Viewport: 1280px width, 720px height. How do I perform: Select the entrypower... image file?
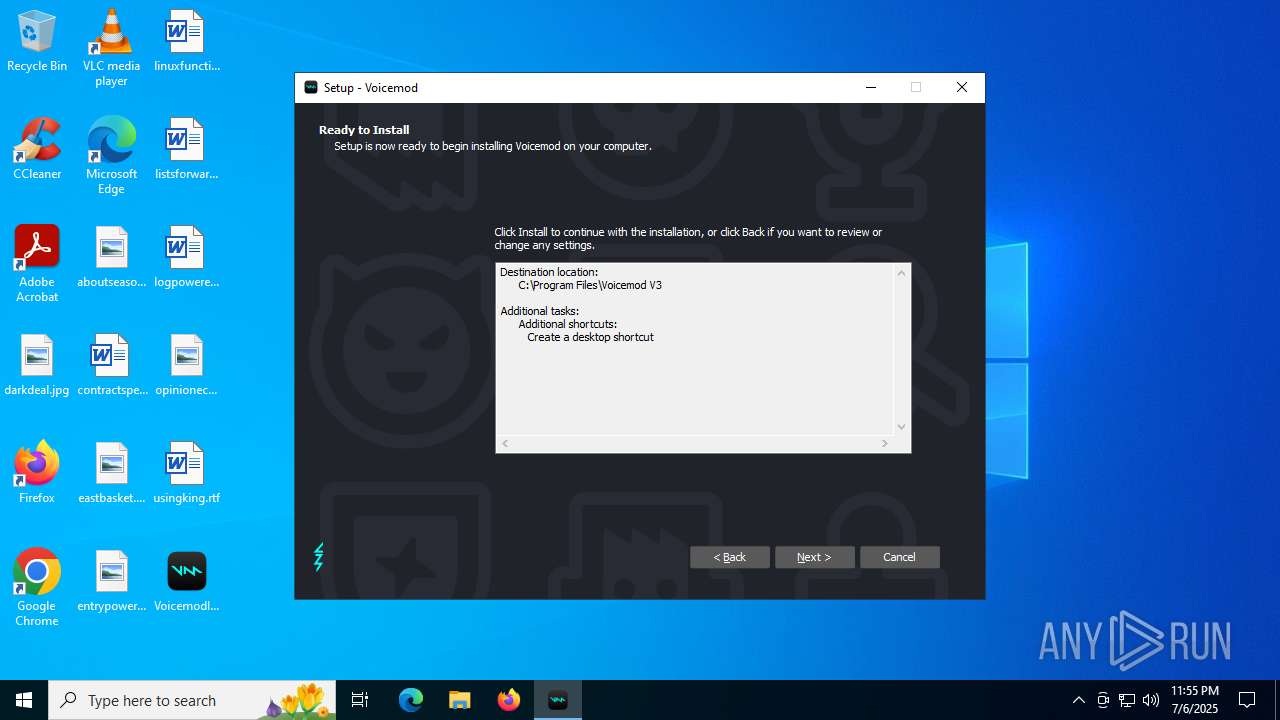pyautogui.click(x=111, y=581)
